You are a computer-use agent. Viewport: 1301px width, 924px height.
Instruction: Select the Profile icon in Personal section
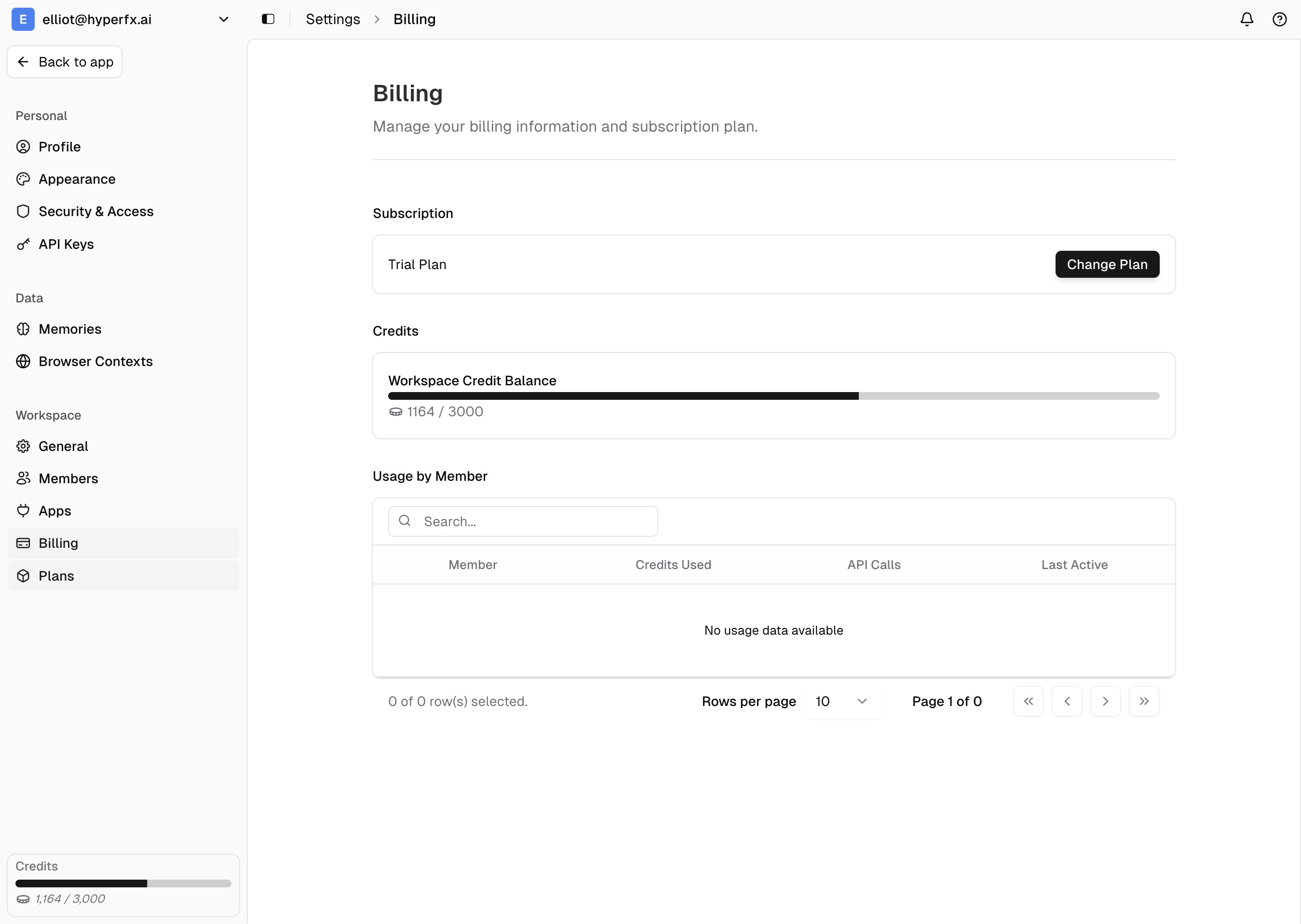[23, 147]
